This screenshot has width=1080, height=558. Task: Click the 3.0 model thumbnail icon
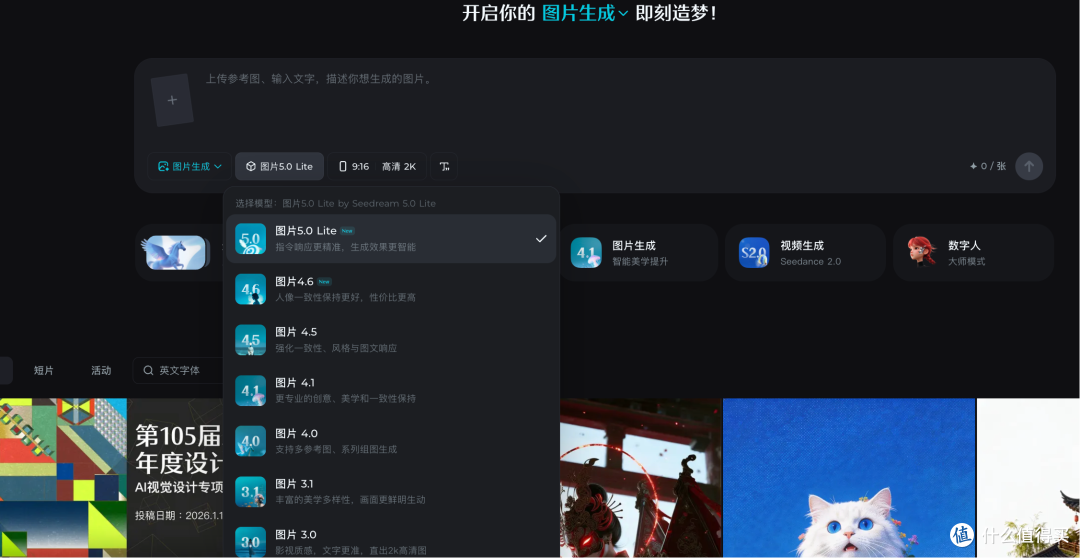pos(251,542)
